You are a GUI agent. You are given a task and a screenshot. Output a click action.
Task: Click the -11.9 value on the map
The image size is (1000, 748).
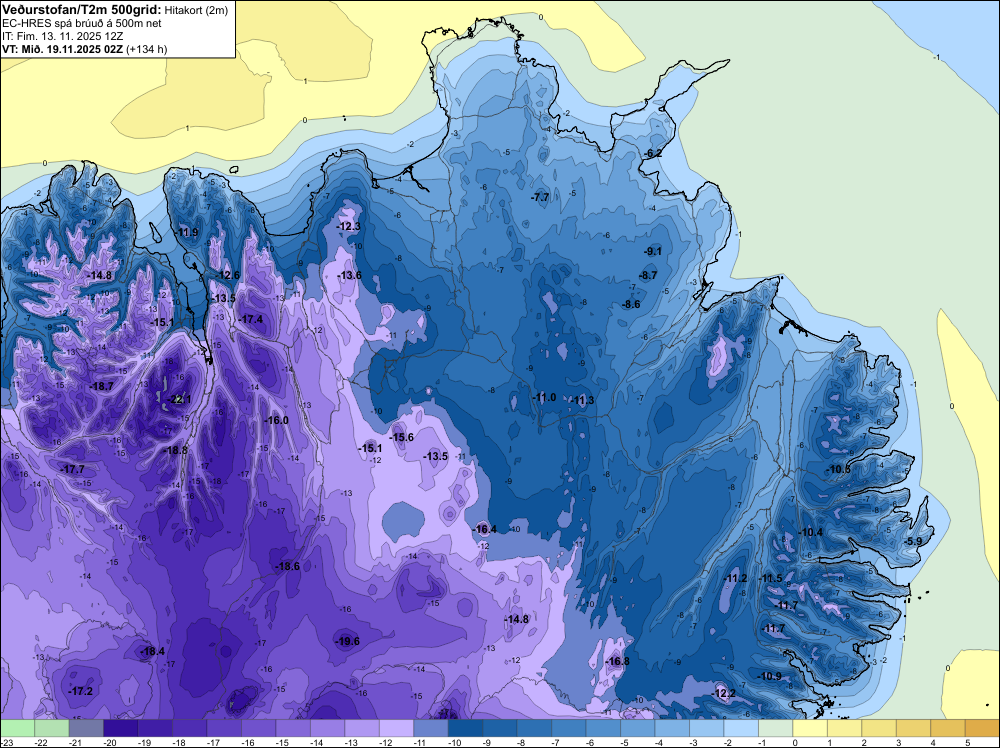coord(187,232)
